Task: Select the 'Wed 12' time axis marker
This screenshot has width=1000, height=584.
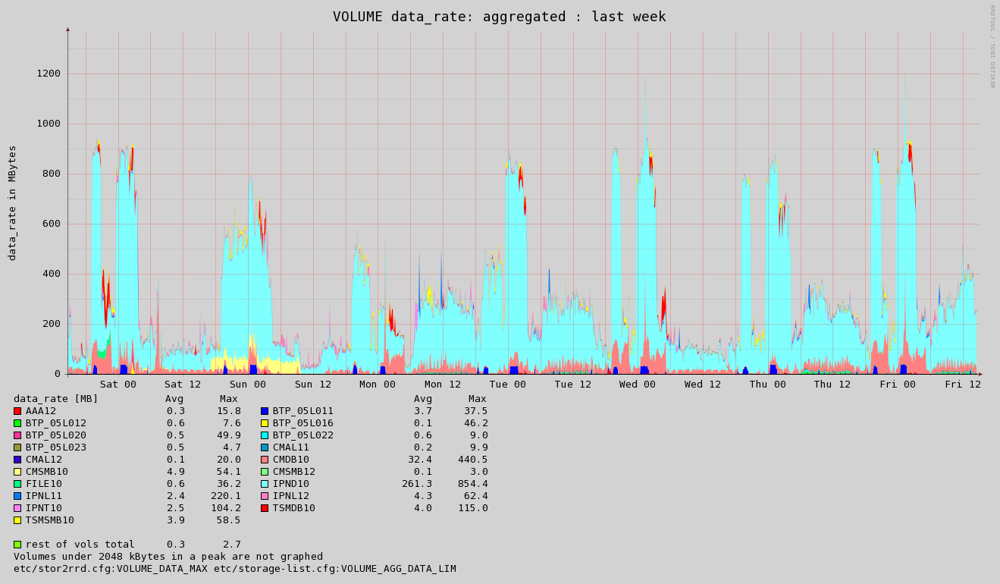Action: (702, 384)
